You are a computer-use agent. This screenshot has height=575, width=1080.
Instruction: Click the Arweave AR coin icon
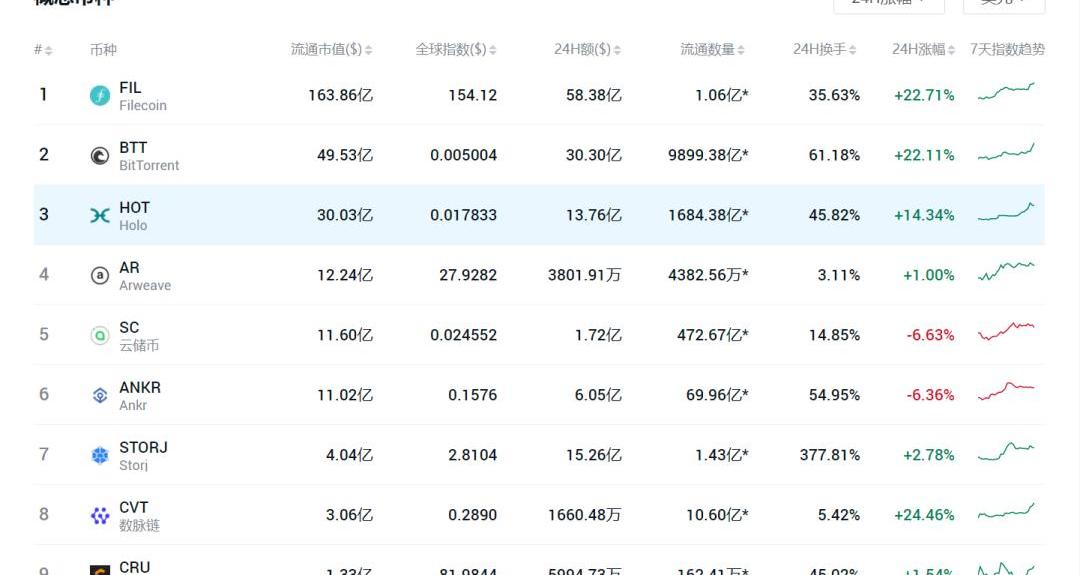click(x=100, y=275)
